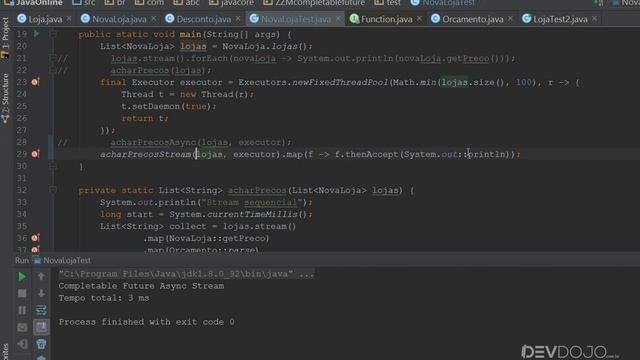Click acharPrecosStream call on line 29

tap(146, 154)
